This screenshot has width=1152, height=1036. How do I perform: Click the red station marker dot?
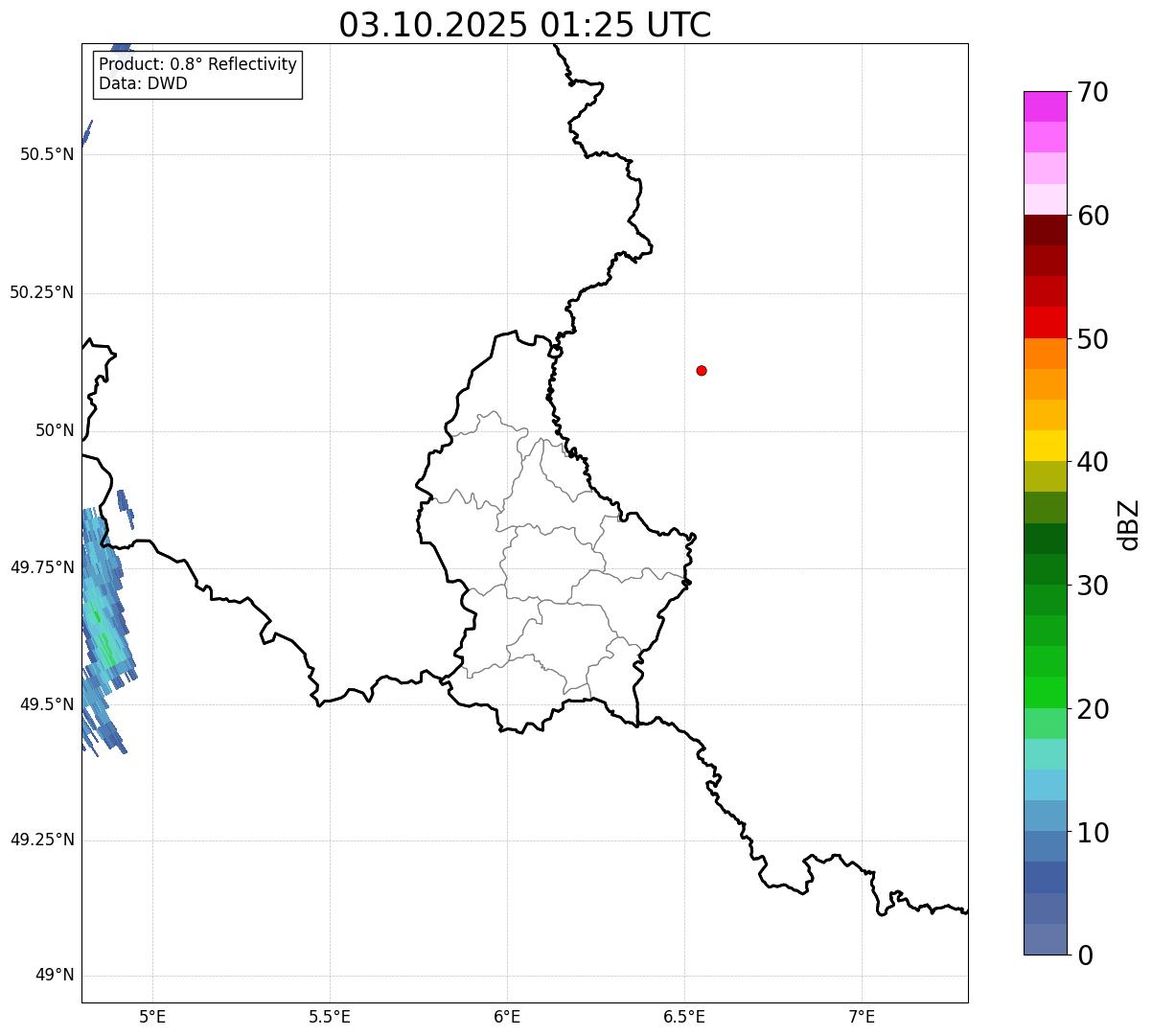click(702, 370)
